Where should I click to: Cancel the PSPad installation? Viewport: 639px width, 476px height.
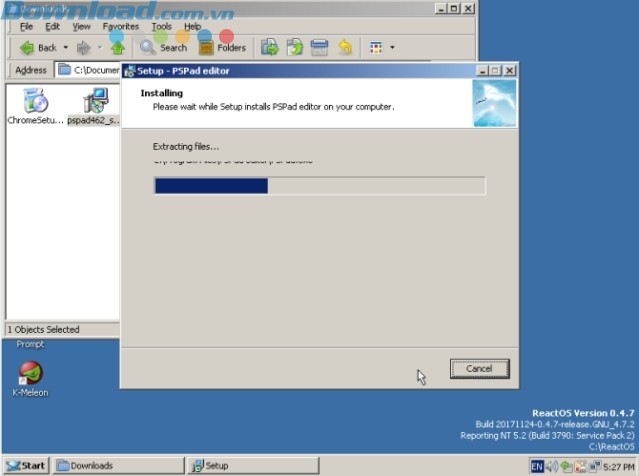point(479,368)
